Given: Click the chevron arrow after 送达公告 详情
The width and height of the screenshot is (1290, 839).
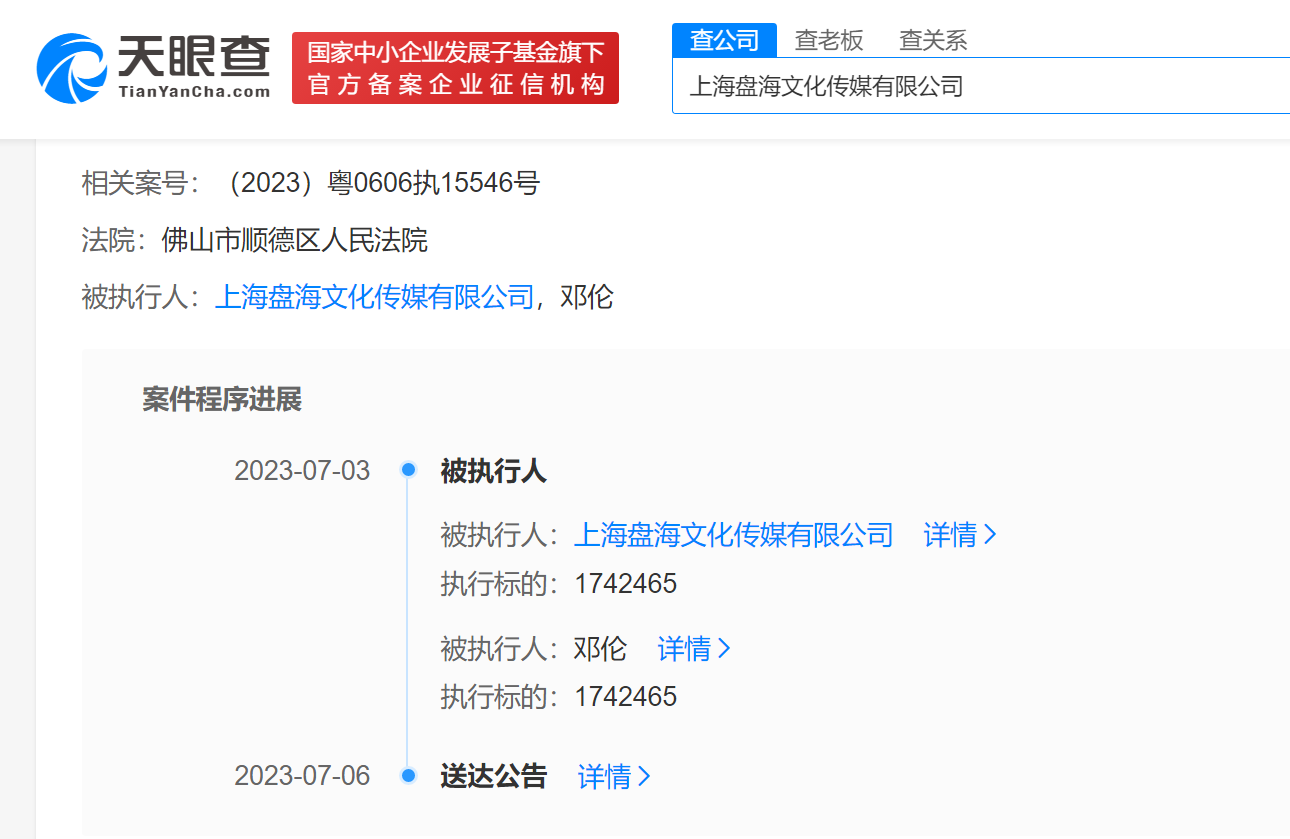Looking at the screenshot, I should pyautogui.click(x=645, y=777).
